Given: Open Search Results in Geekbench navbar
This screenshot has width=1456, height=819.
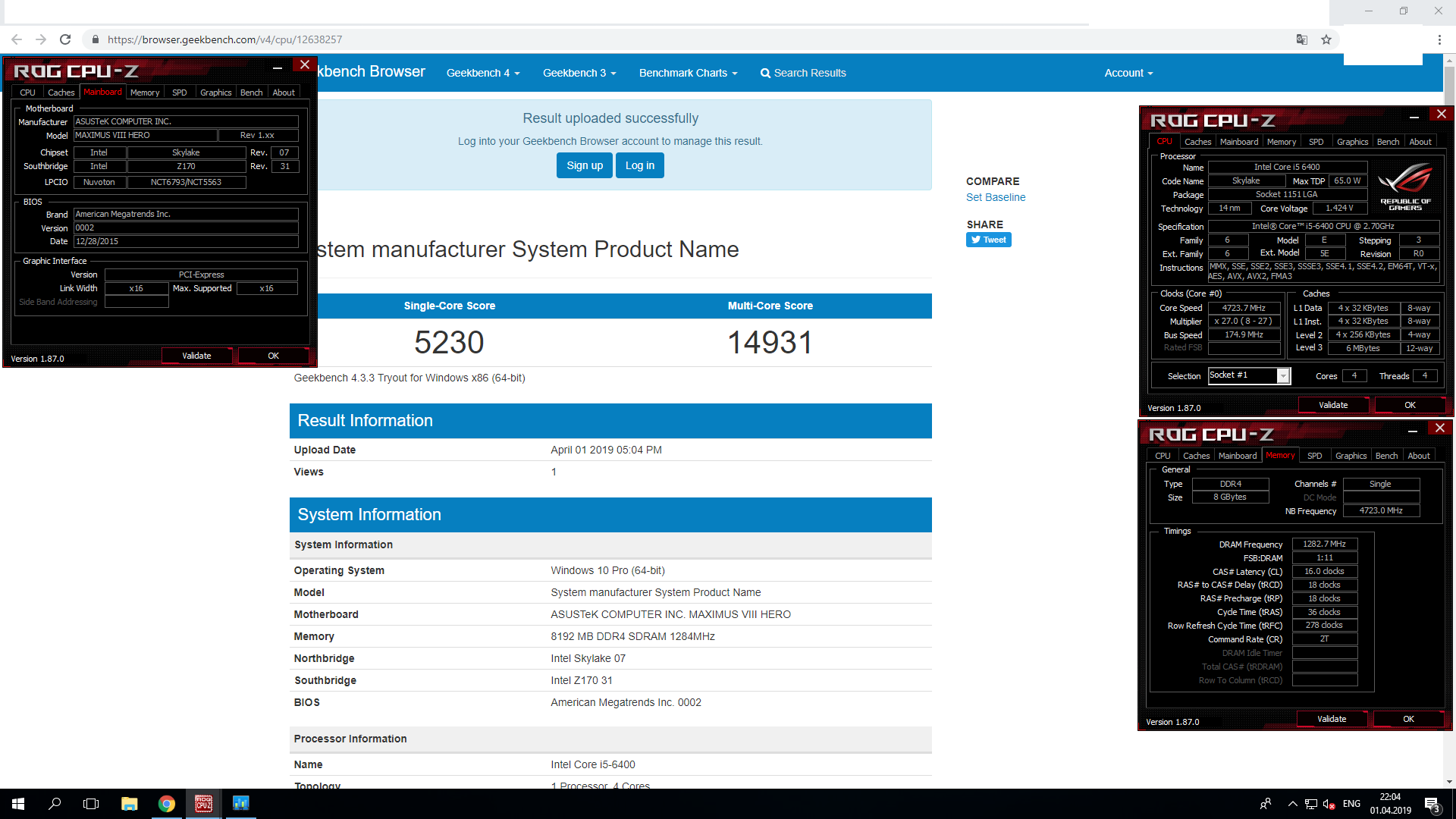Looking at the screenshot, I should point(803,73).
